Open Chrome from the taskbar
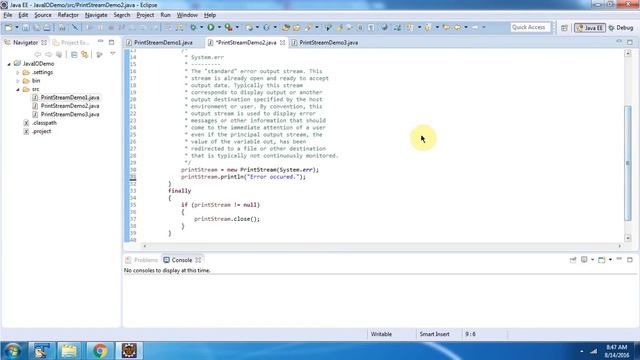 click(100, 351)
